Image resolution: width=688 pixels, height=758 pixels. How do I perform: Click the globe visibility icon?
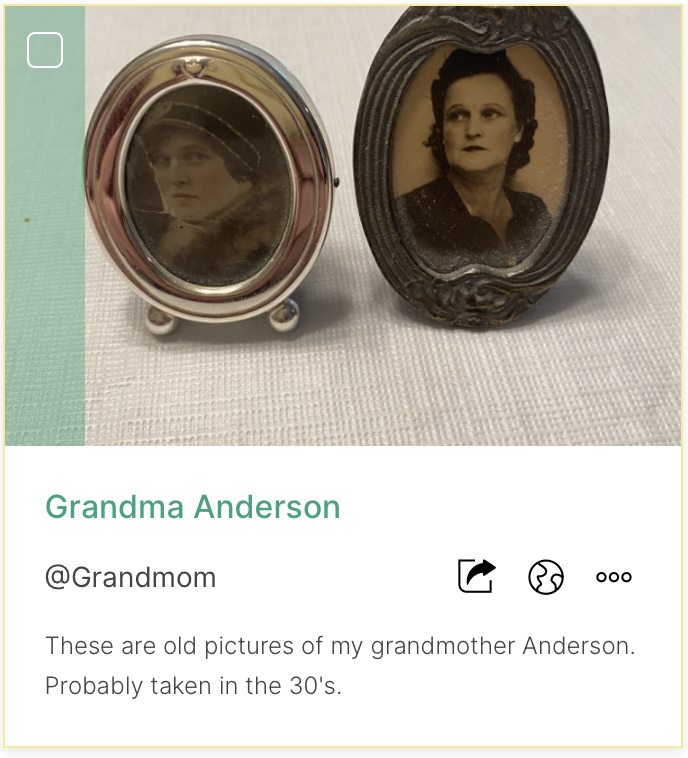[x=546, y=577]
